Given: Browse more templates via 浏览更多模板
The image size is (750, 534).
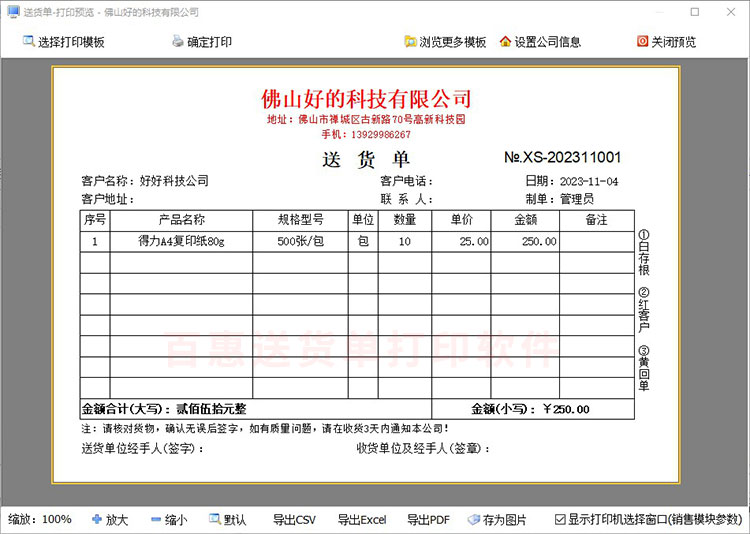Looking at the screenshot, I should coord(452,42).
